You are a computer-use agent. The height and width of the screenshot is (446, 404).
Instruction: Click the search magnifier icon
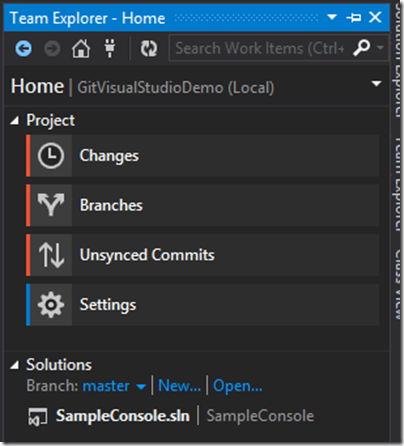coord(362,48)
